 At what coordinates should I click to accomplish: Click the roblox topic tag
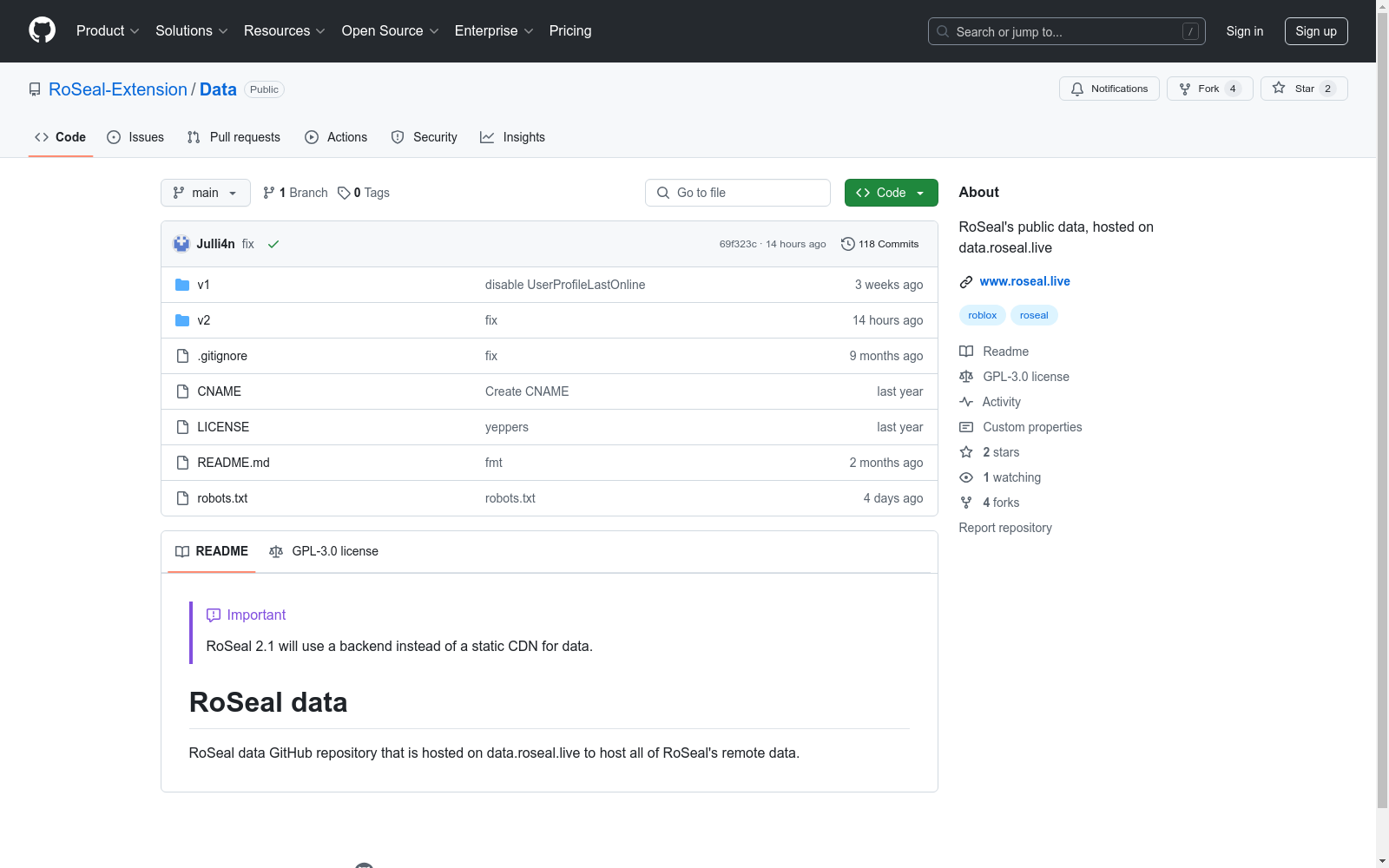pyautogui.click(x=983, y=315)
